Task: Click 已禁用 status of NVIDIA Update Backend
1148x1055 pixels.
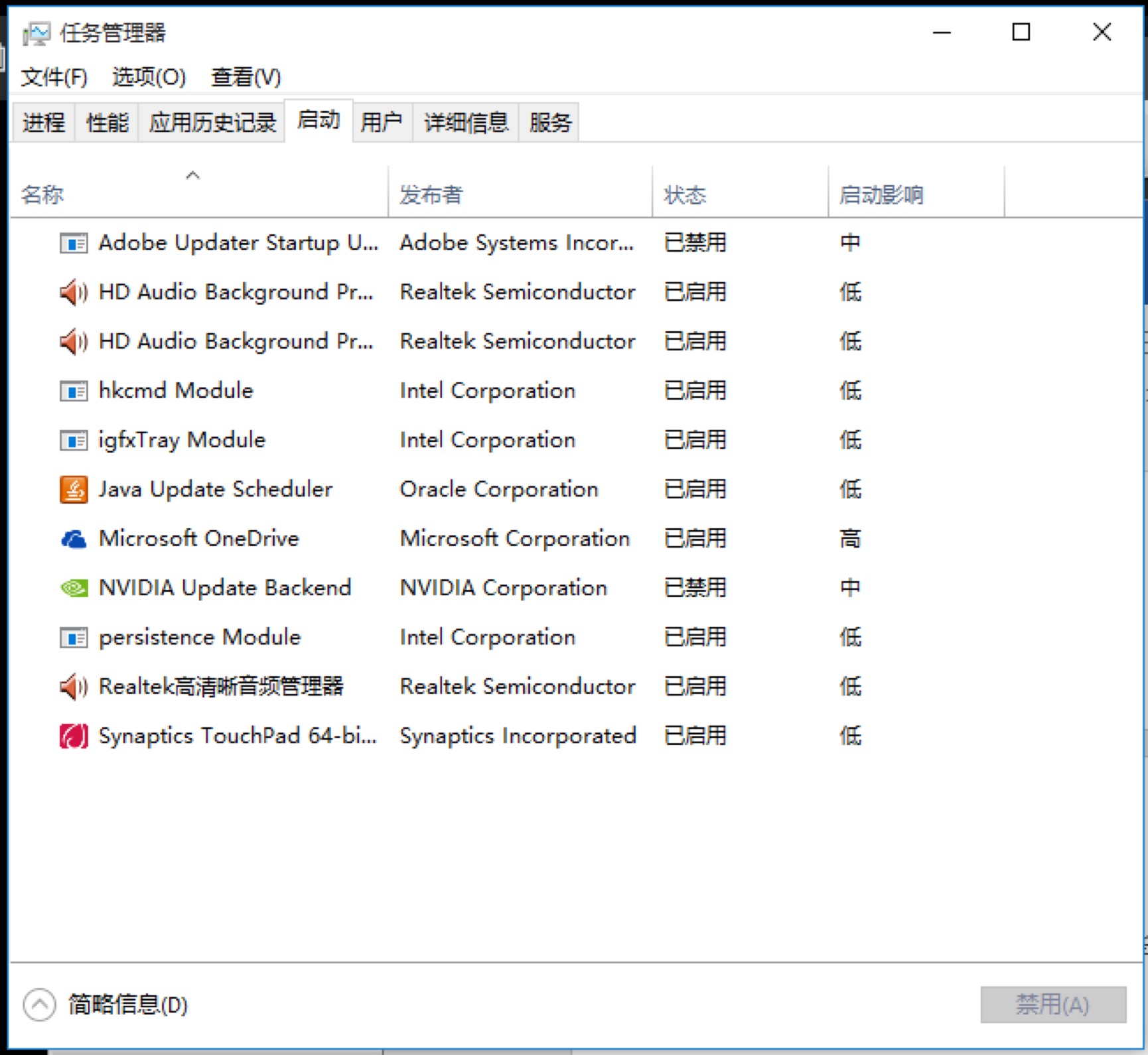Action: pyautogui.click(x=695, y=588)
